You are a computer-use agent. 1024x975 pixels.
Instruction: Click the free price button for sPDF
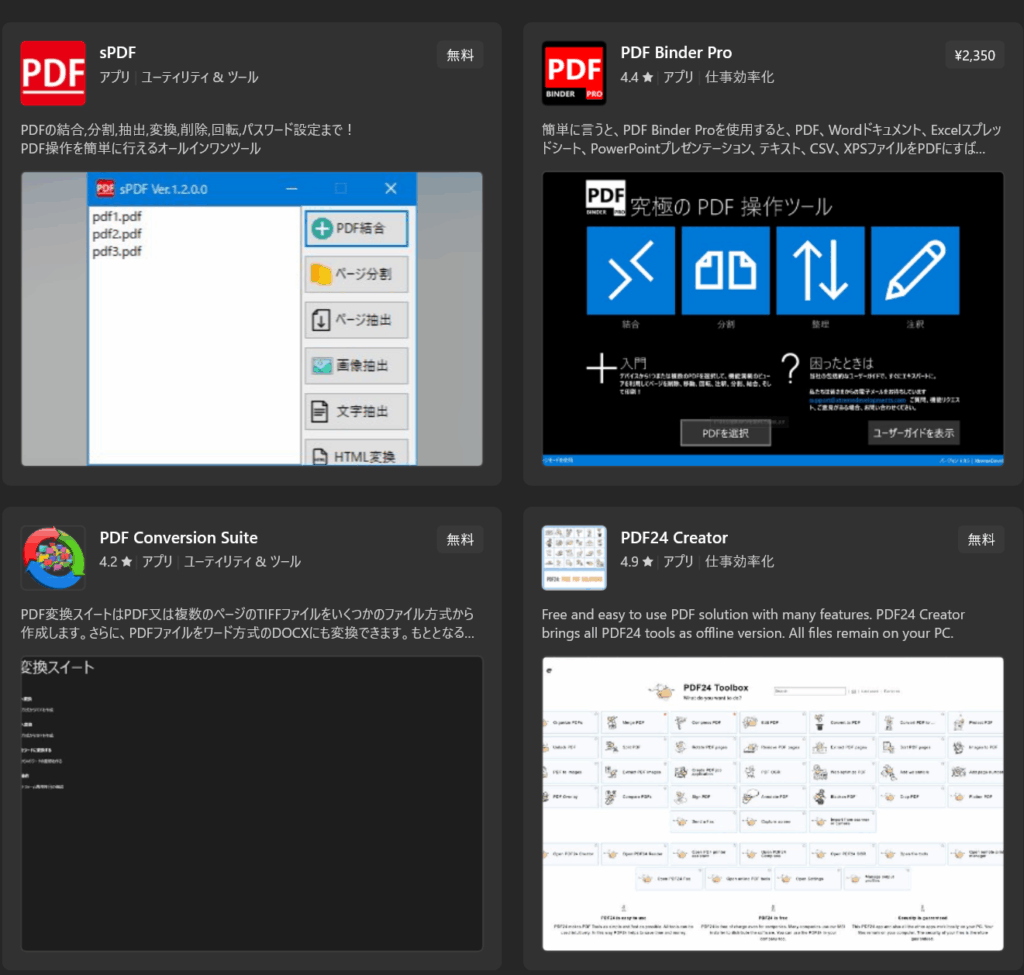coord(460,55)
